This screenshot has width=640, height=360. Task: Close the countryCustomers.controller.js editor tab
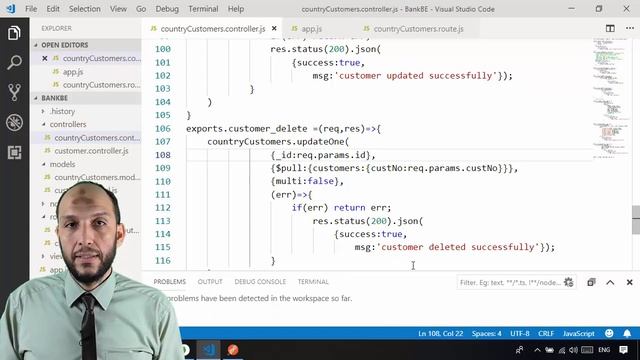click(x=274, y=29)
